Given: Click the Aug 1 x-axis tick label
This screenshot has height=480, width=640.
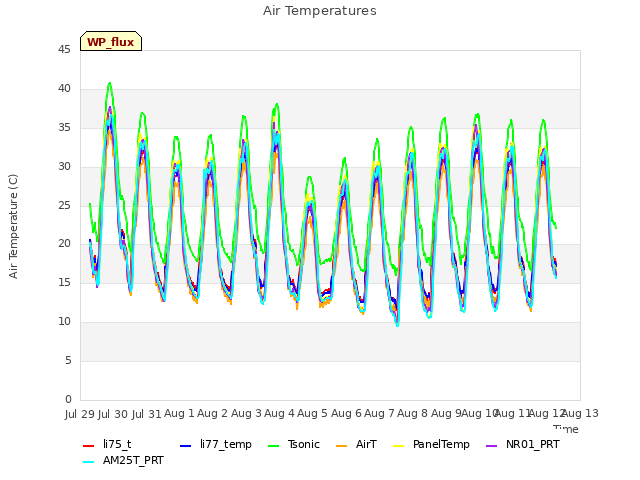Looking at the screenshot, I should coord(179,413).
